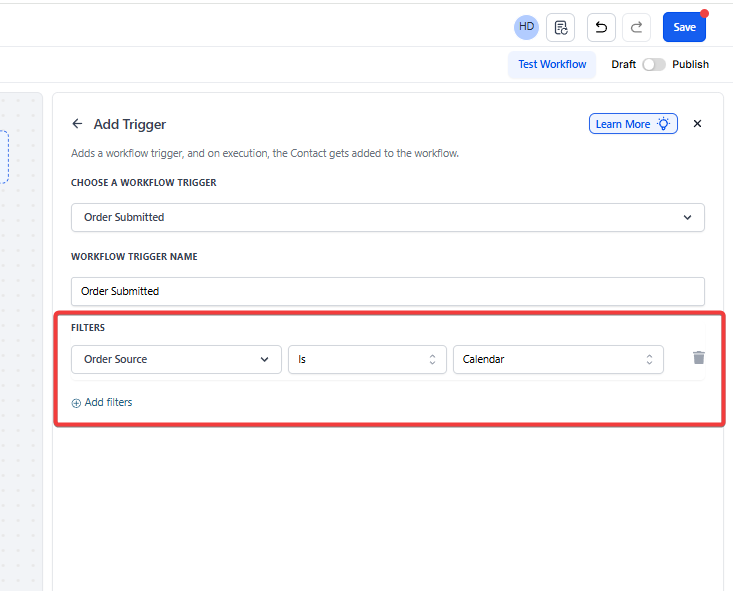This screenshot has width=733, height=591.
Task: Open the "Is" operator dropdown
Action: pyautogui.click(x=367, y=359)
